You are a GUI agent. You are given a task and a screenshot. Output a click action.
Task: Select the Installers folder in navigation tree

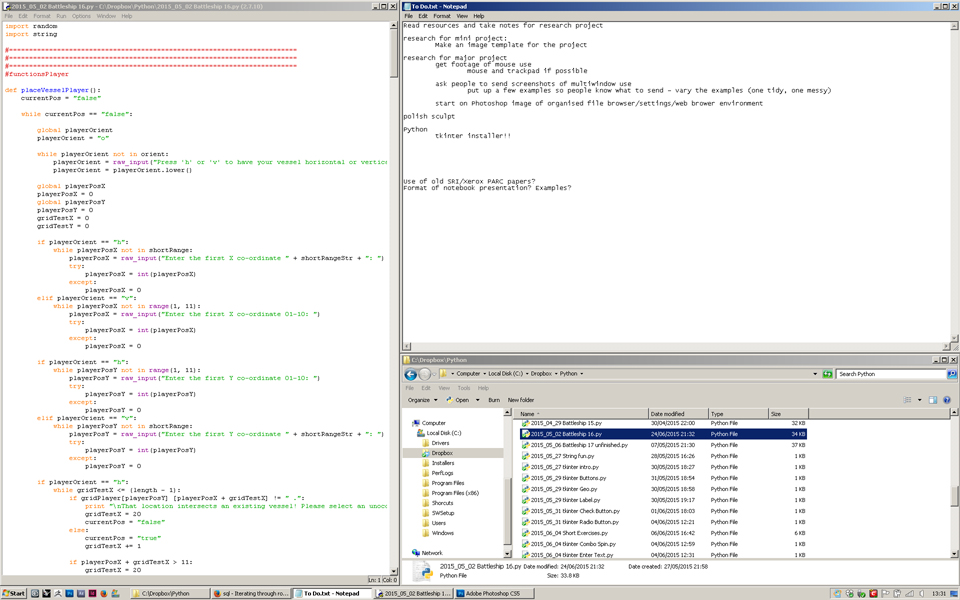(442, 463)
